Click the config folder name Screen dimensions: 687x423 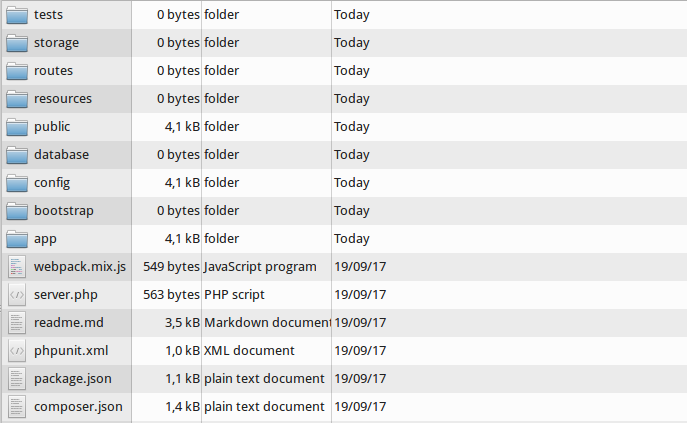coord(52,183)
